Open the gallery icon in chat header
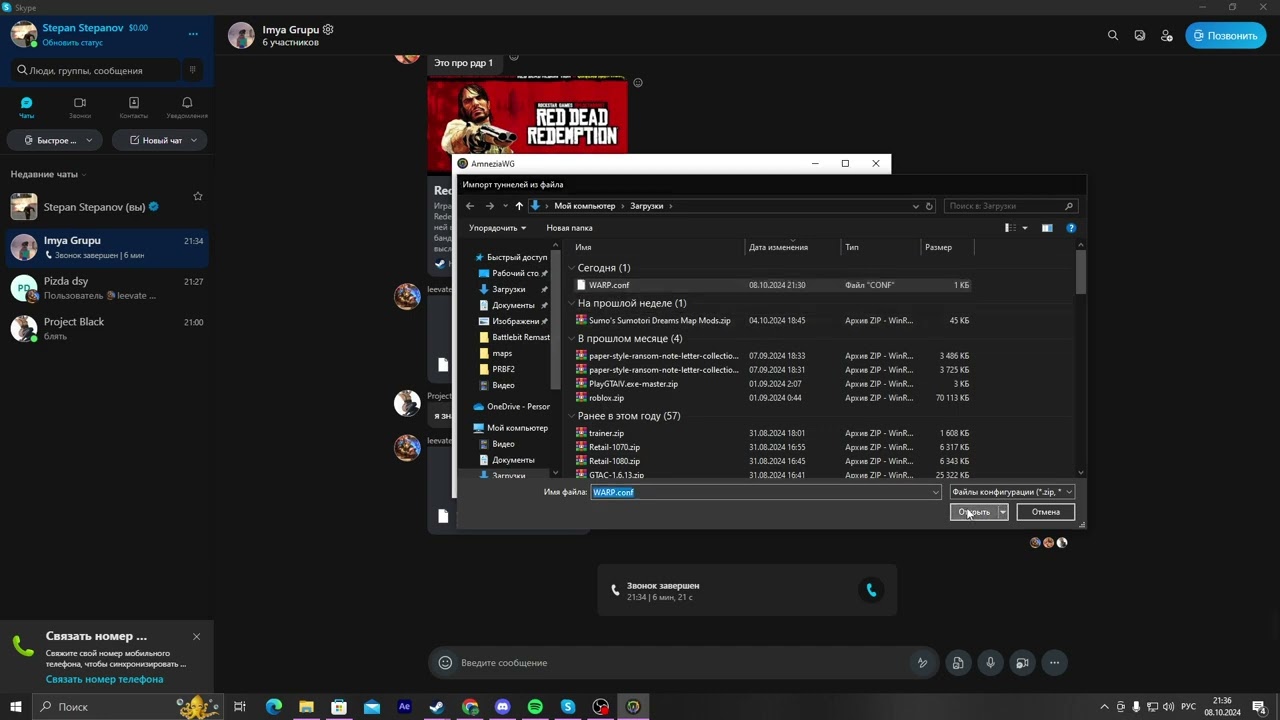The image size is (1280, 720). [x=1139, y=35]
